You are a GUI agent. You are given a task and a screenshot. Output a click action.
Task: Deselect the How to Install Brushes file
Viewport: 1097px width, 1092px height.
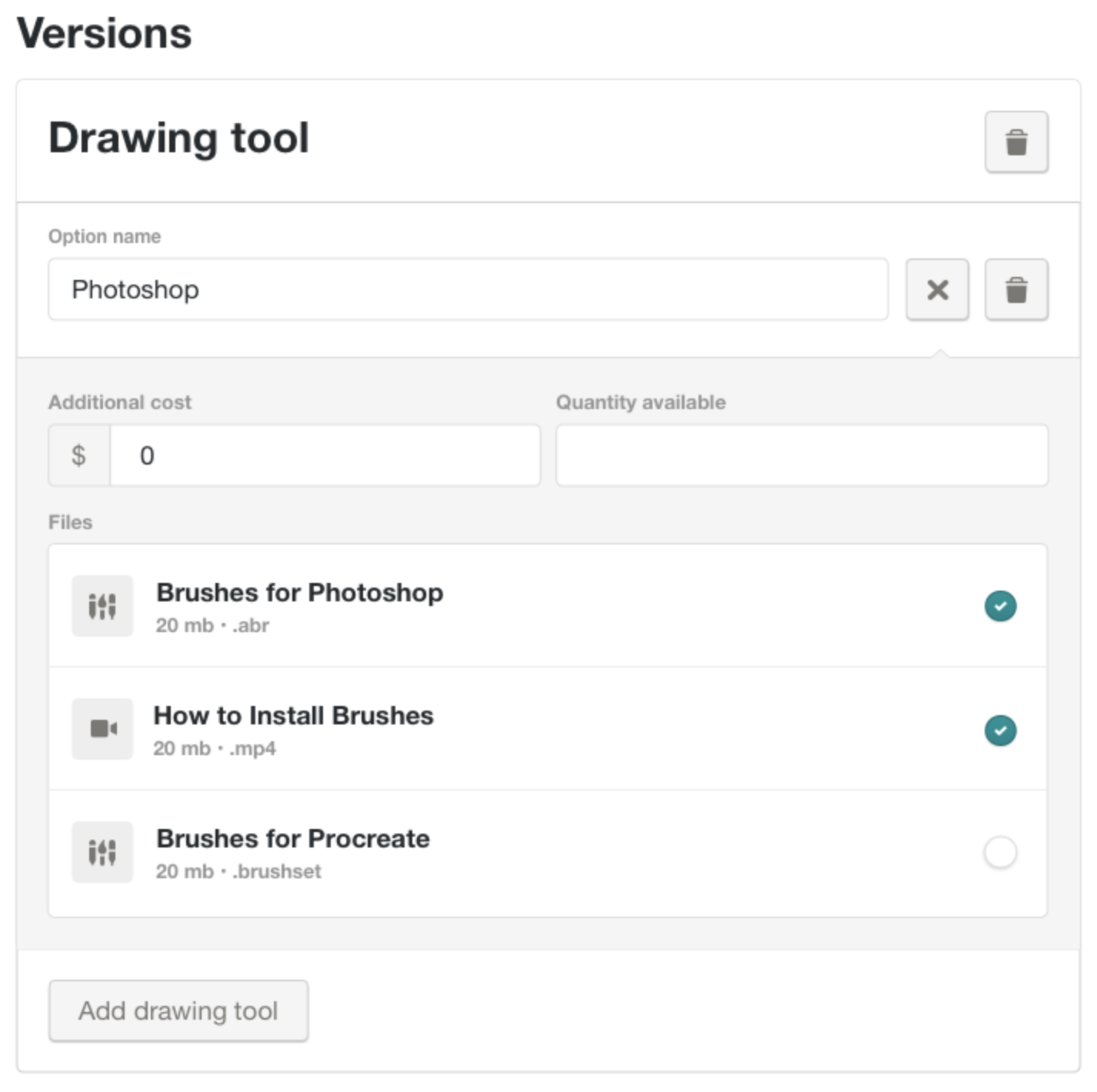tap(1000, 730)
